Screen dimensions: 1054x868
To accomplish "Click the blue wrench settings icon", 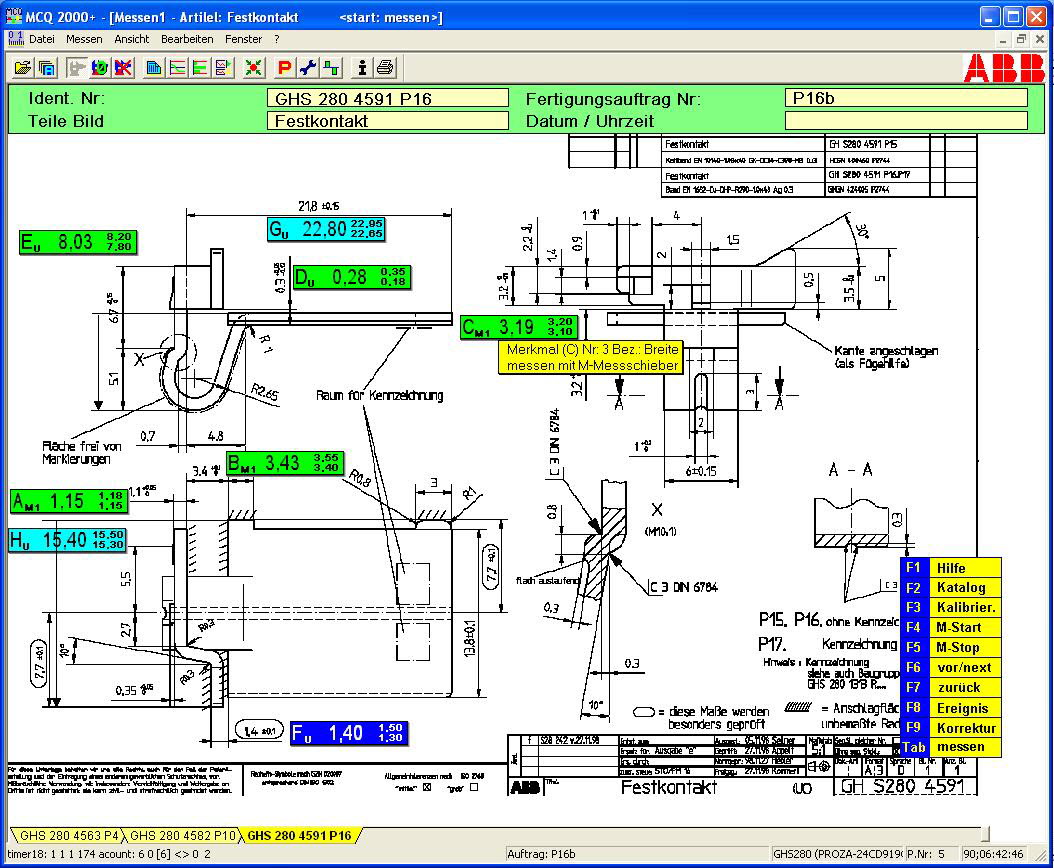I will (x=308, y=67).
